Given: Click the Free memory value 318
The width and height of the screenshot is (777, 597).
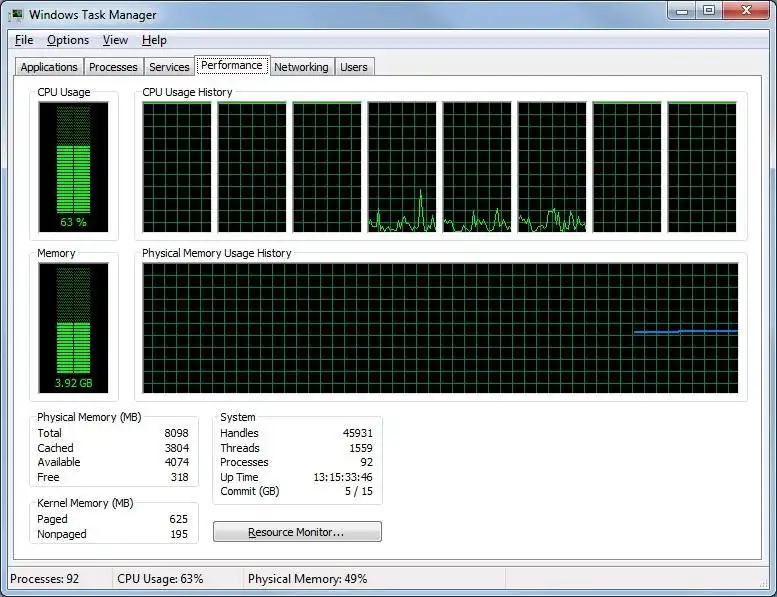Looking at the screenshot, I should [179, 477].
